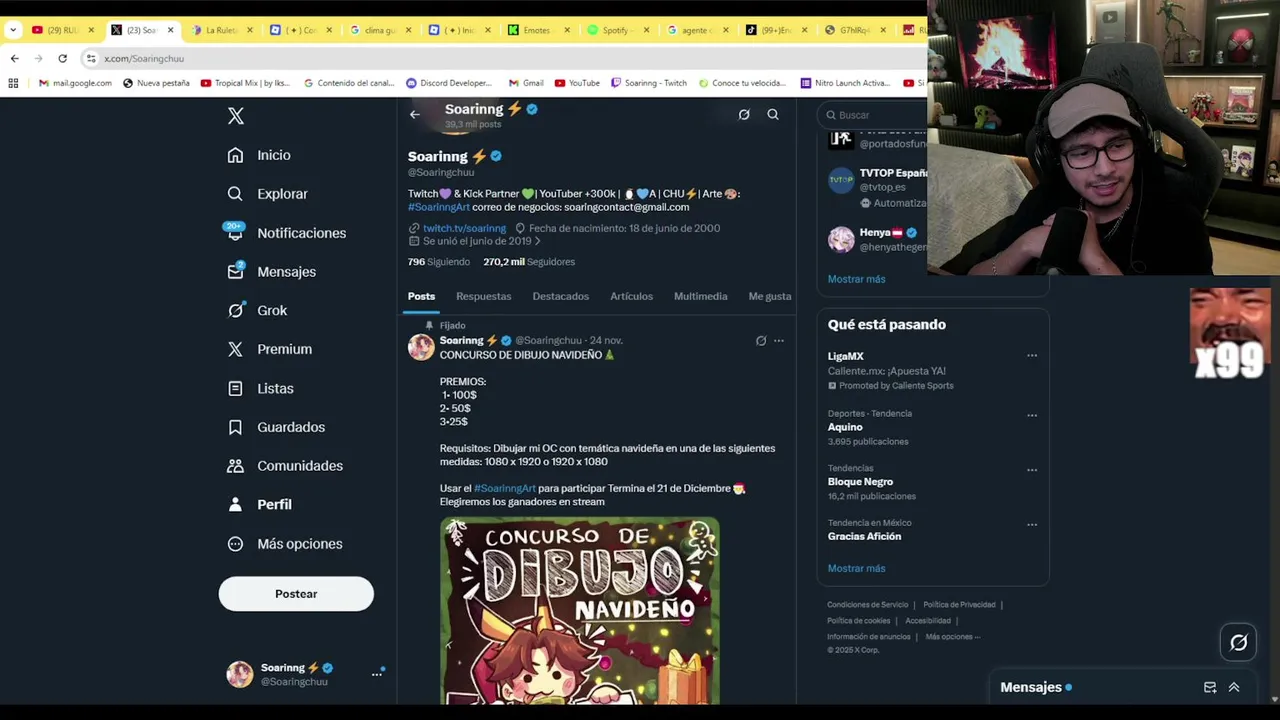Open Comunidades in the sidebar
This screenshot has width=1280, height=720.
(x=285, y=466)
